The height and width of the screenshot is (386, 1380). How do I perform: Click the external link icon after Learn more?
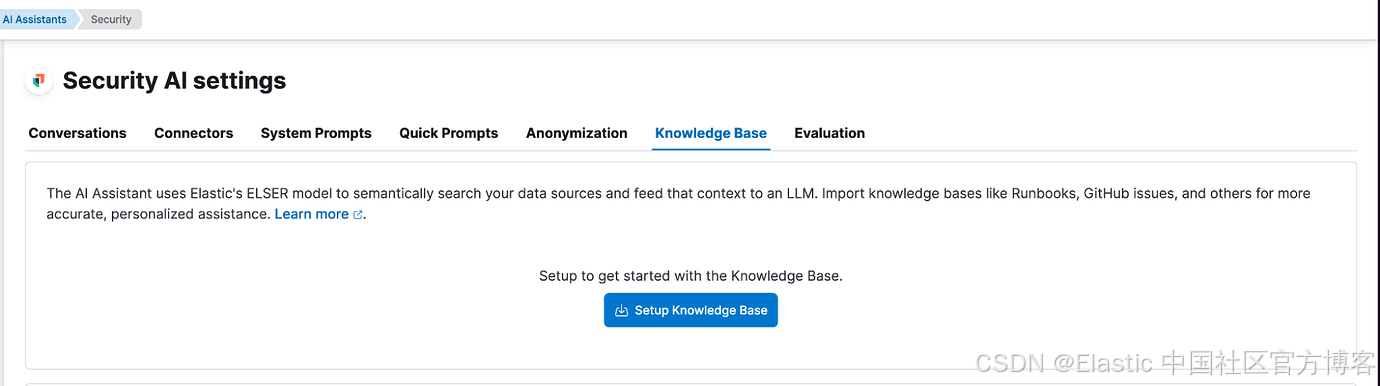coord(358,215)
